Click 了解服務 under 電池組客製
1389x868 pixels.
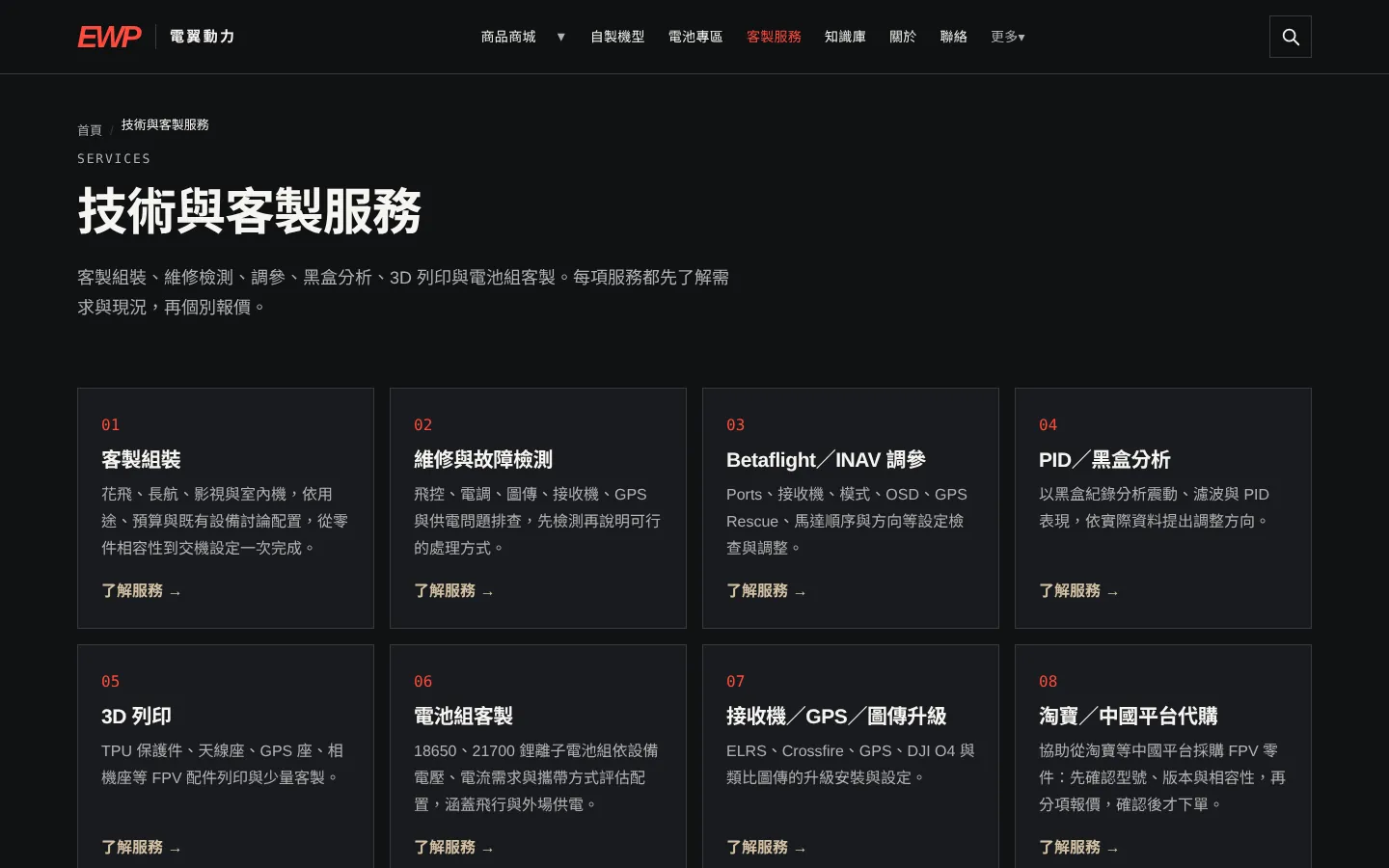click(454, 848)
